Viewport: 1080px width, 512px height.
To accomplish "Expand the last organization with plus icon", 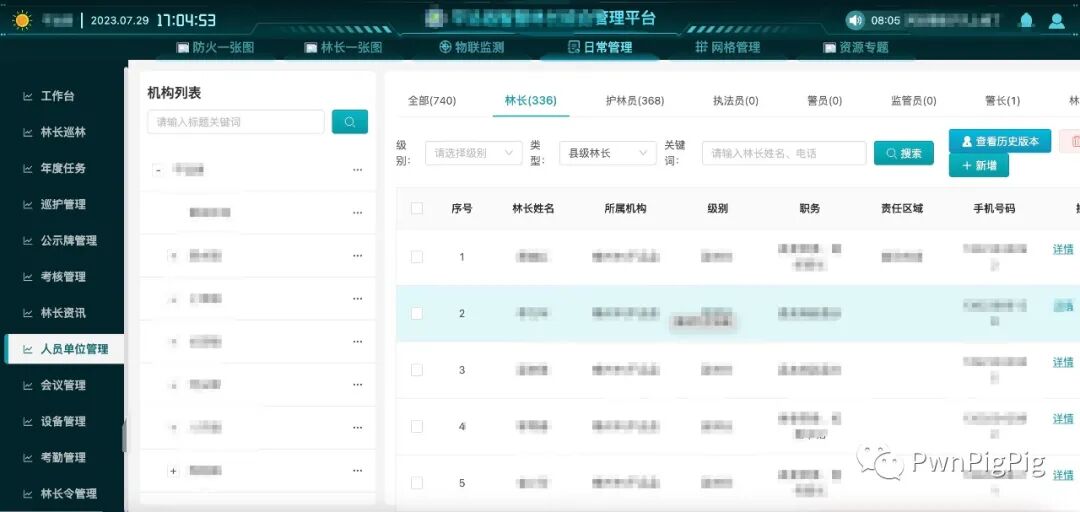I will click(174, 471).
